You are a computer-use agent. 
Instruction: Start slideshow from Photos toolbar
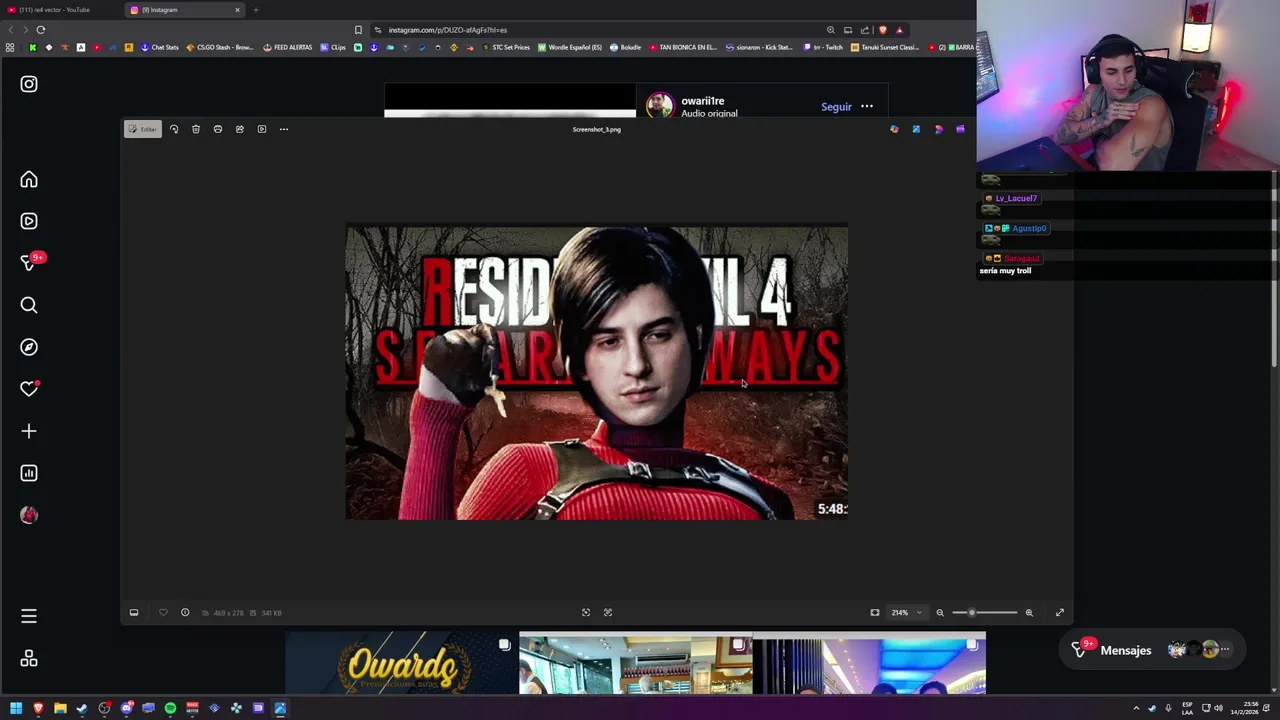pyautogui.click(x=262, y=129)
